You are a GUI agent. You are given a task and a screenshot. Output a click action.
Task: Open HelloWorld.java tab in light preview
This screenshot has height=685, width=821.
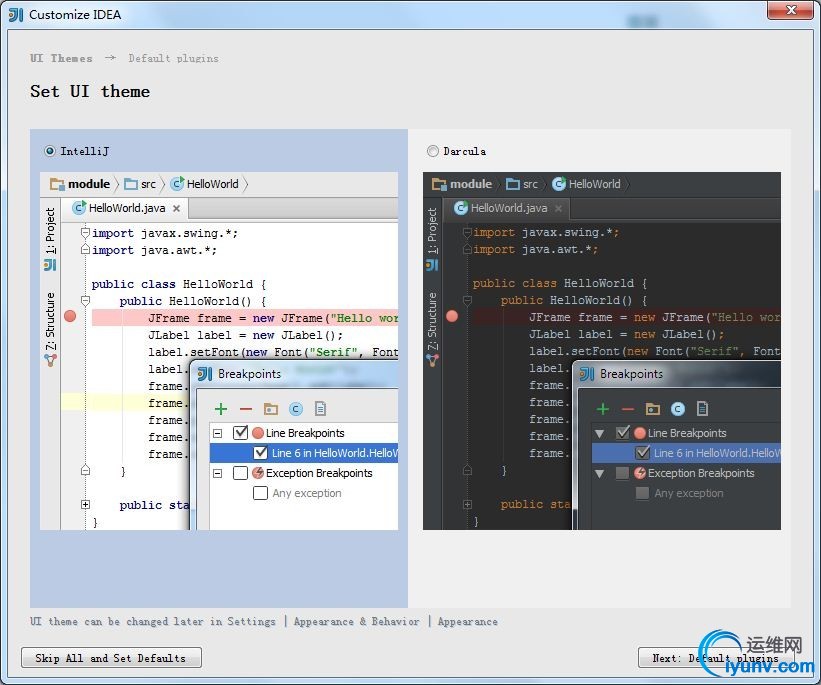click(126, 208)
